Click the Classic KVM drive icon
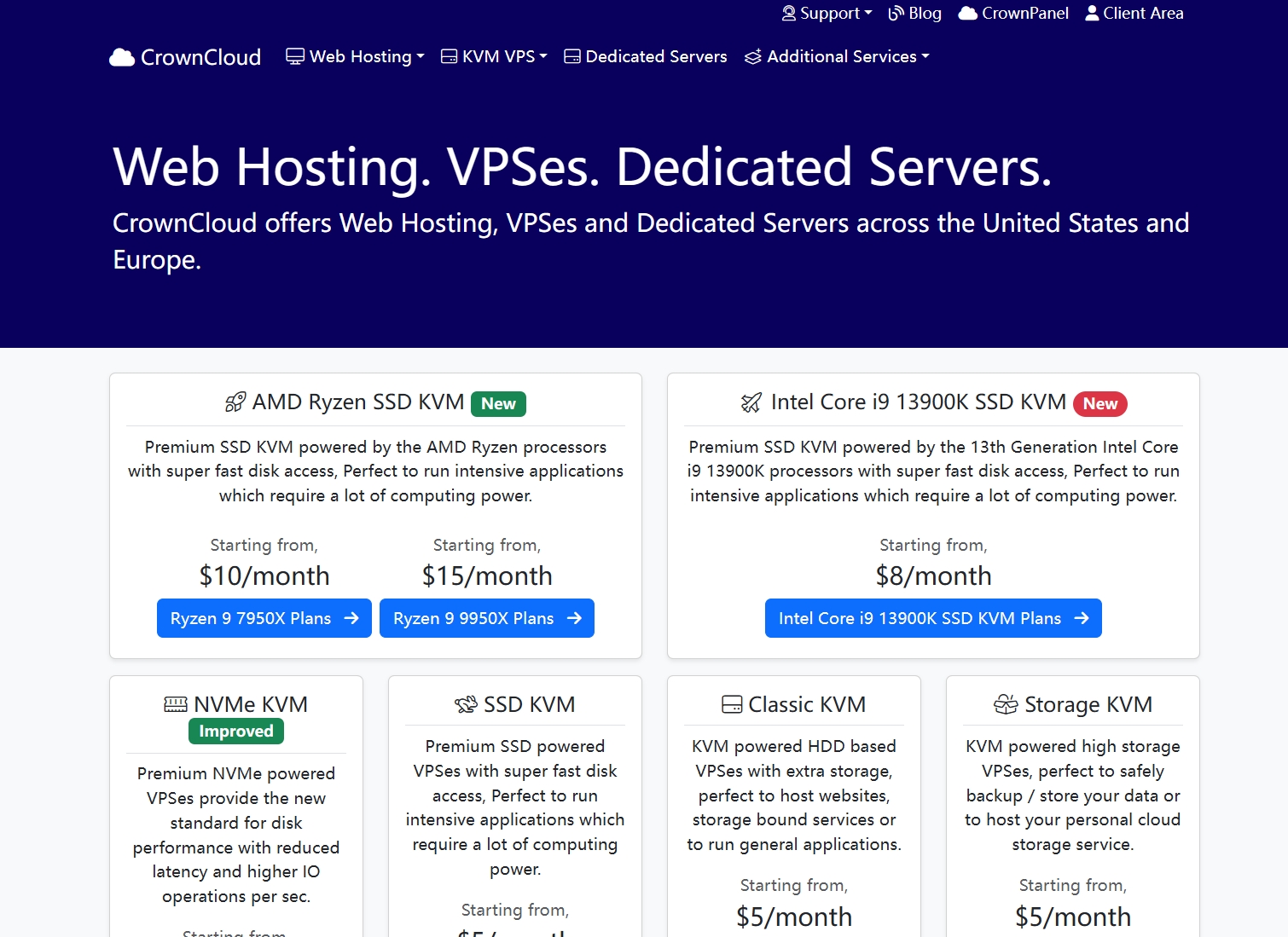Screen dimensions: 1288x937 coord(732,704)
